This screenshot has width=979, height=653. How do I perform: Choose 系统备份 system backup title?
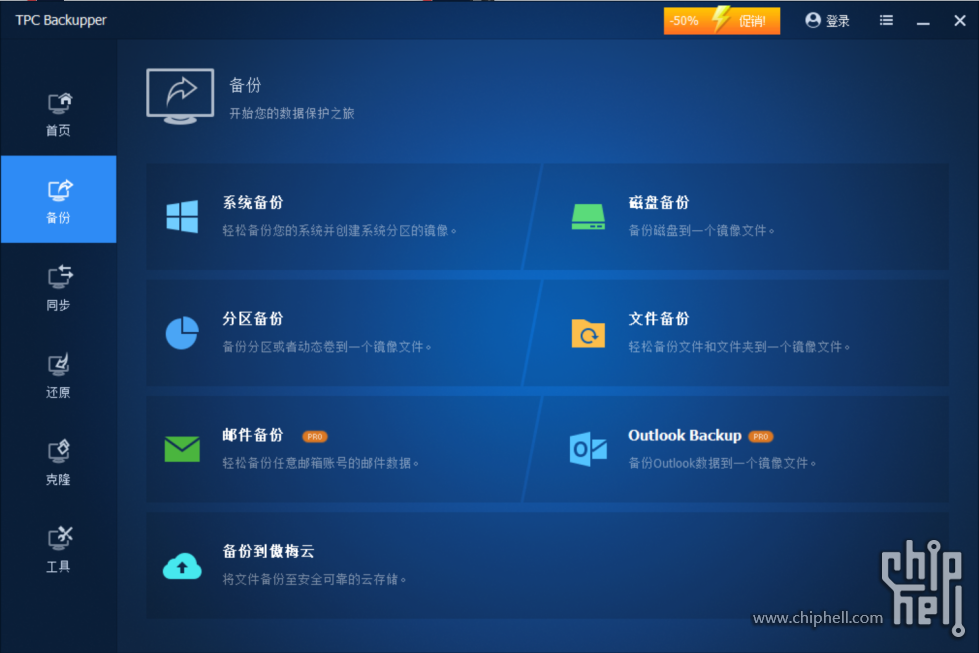[253, 202]
